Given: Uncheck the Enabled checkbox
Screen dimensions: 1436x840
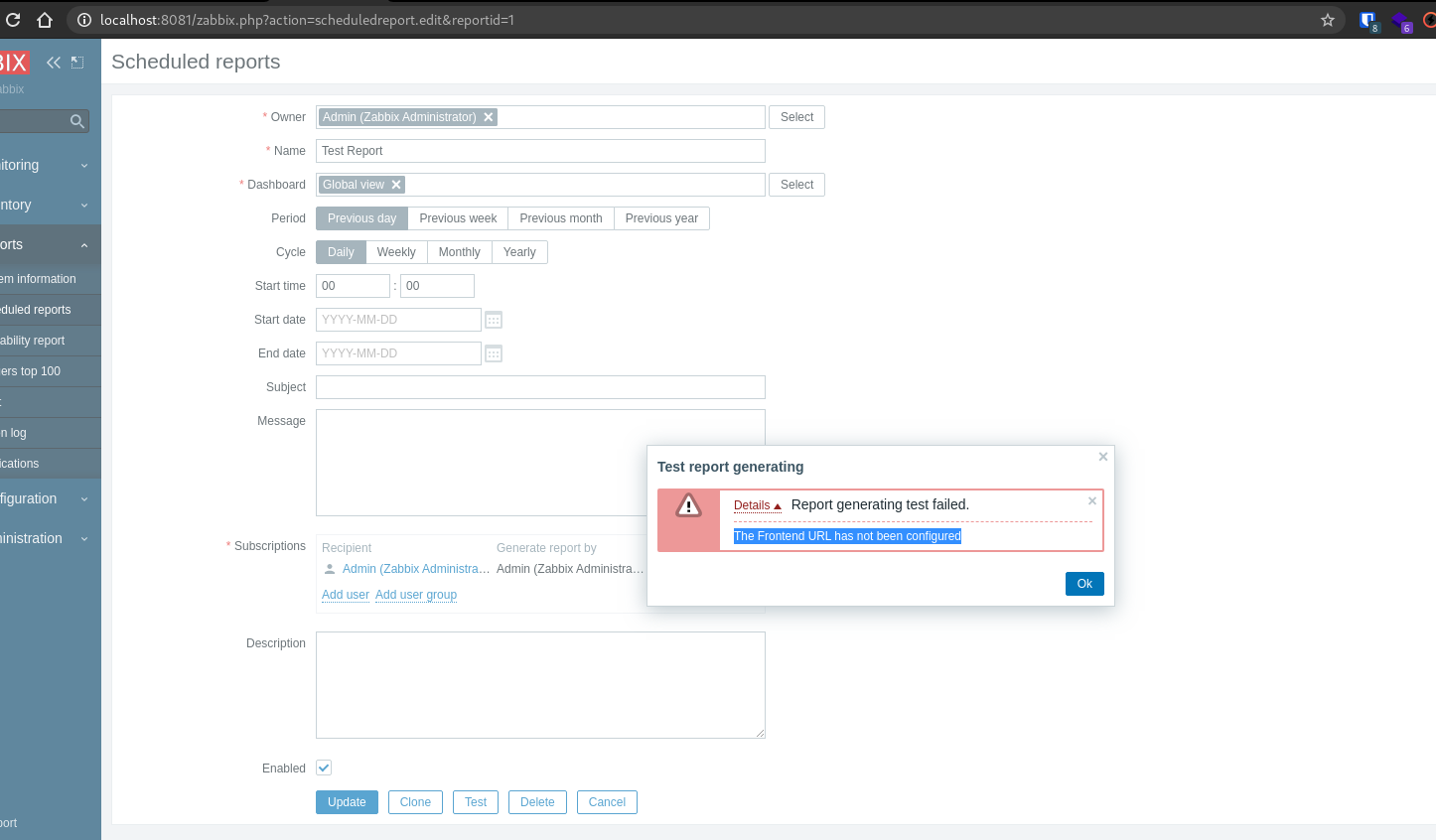Looking at the screenshot, I should coord(324,768).
